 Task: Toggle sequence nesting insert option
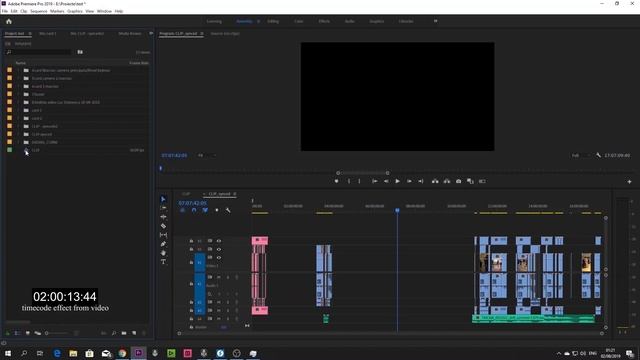pyautogui.click(x=182, y=210)
